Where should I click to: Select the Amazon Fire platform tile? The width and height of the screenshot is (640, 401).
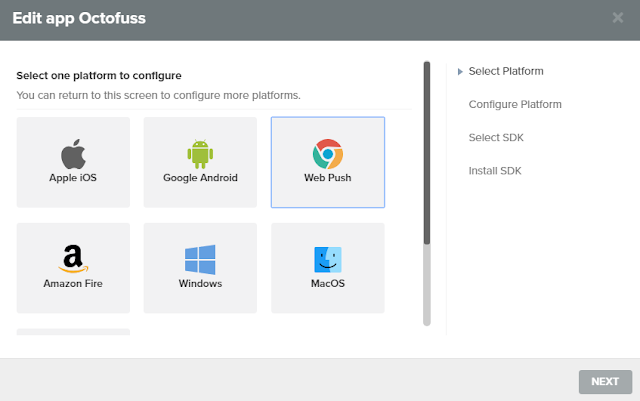coord(73,268)
